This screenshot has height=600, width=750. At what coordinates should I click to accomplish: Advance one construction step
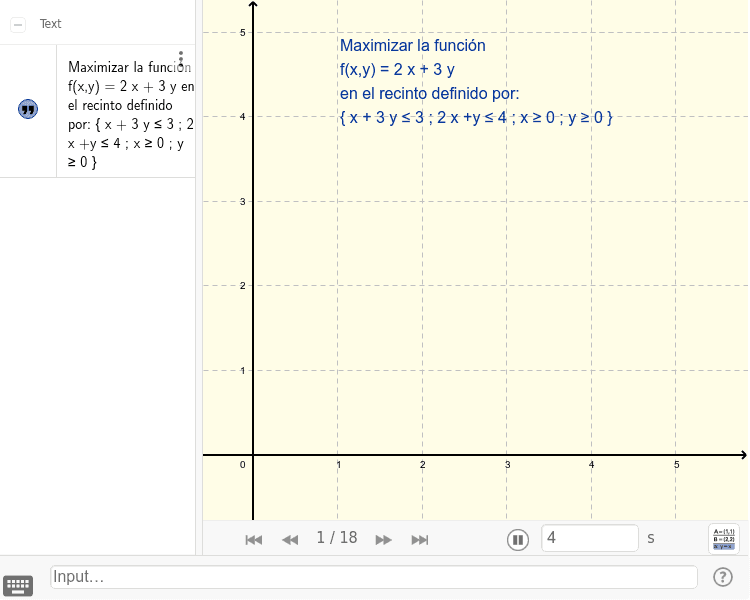point(384,540)
